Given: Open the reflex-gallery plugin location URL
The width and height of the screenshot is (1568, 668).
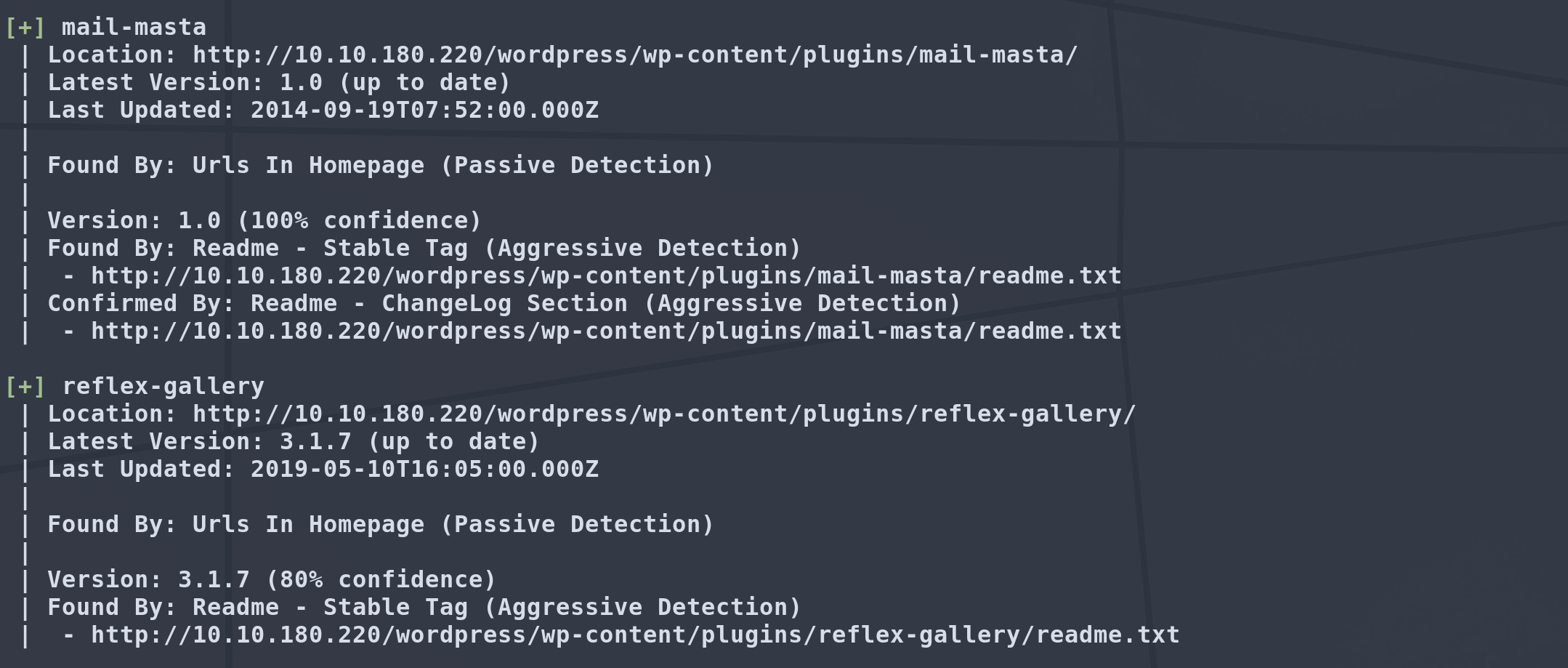Looking at the screenshot, I should click(663, 414).
